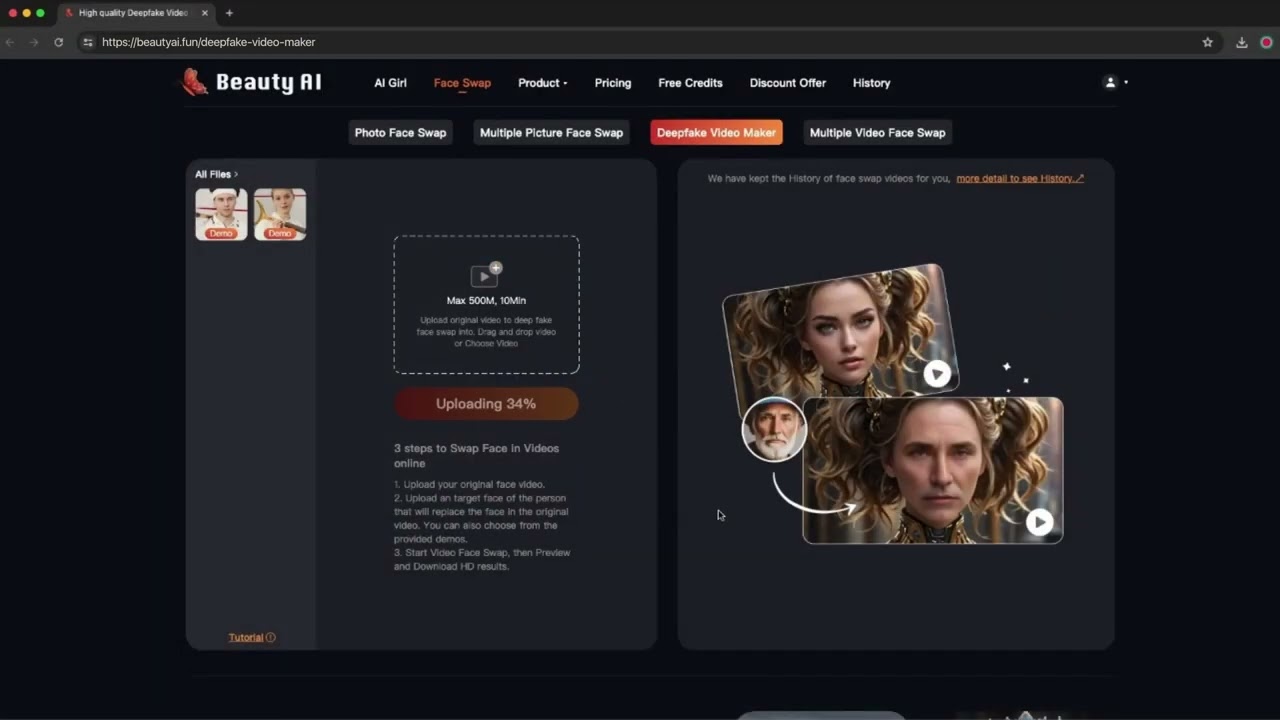Reload the page
Viewport: 1280px width, 720px height.
point(59,42)
